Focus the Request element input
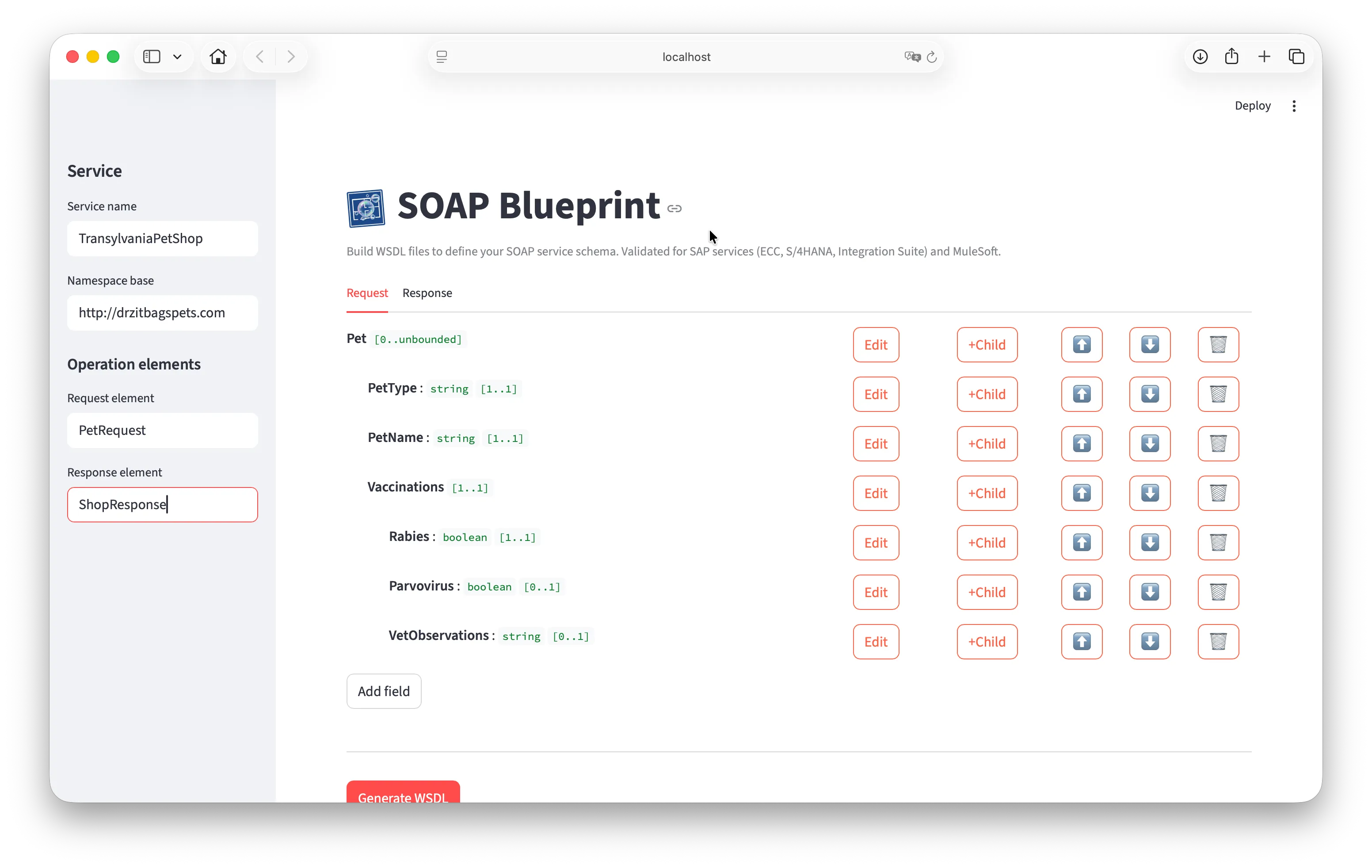This screenshot has height=868, width=1372. coord(162,430)
